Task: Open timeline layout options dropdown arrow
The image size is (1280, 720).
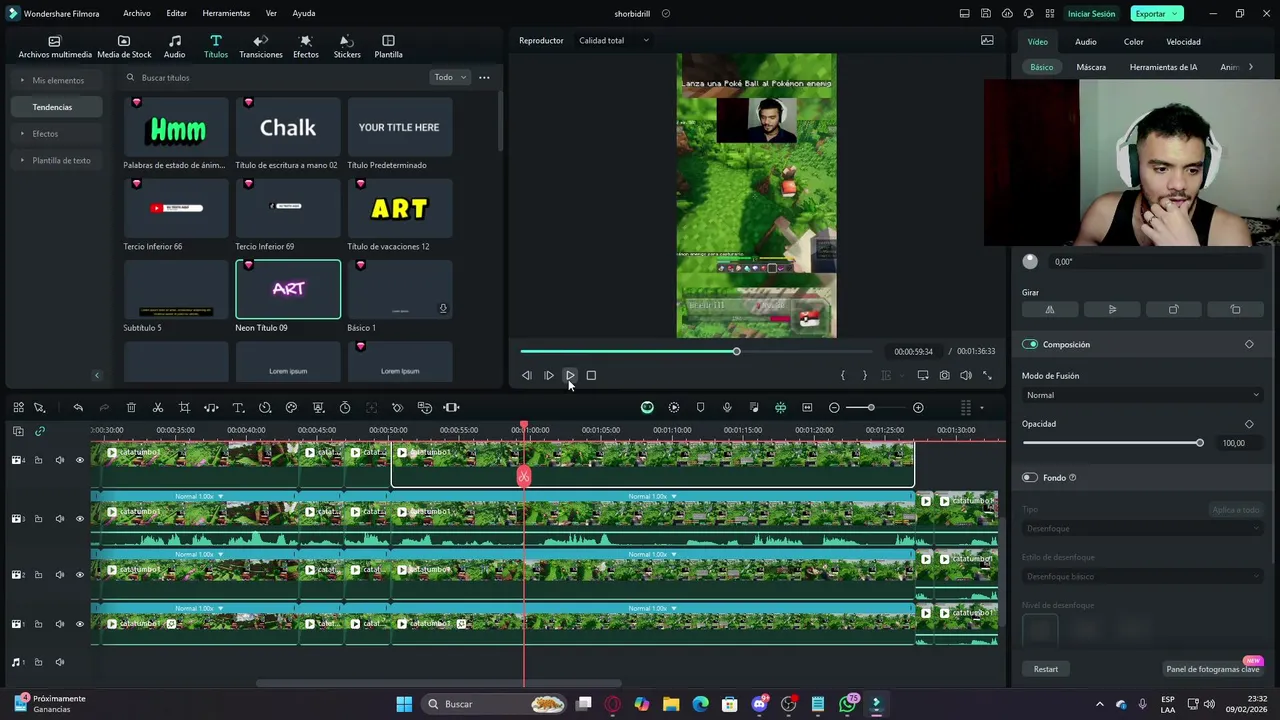Action: tap(982, 407)
